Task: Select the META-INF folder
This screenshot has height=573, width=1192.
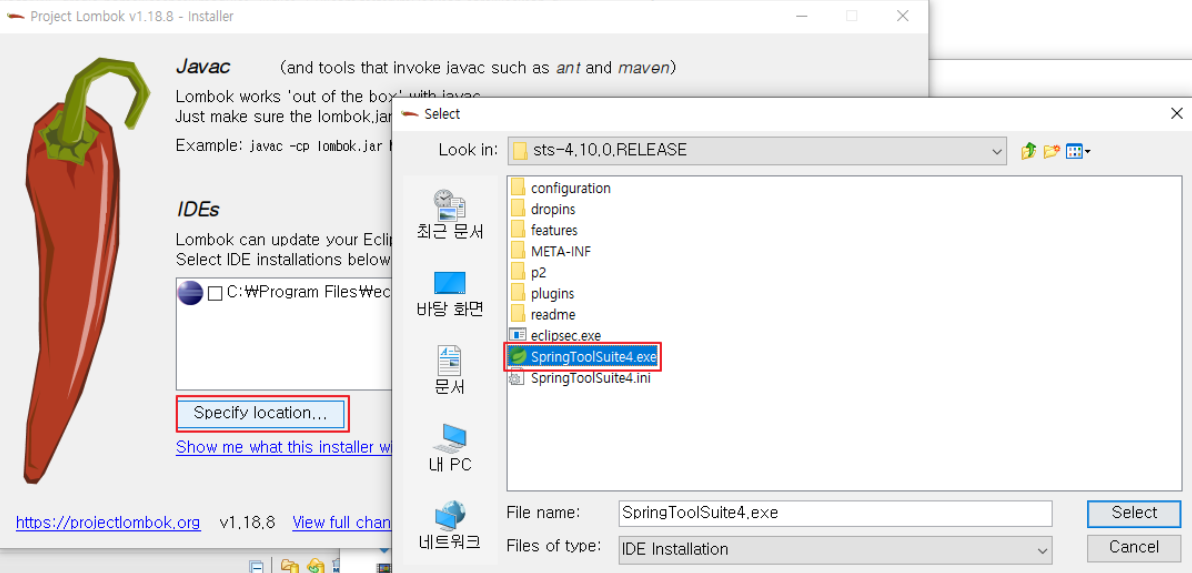Action: pyautogui.click(x=552, y=251)
